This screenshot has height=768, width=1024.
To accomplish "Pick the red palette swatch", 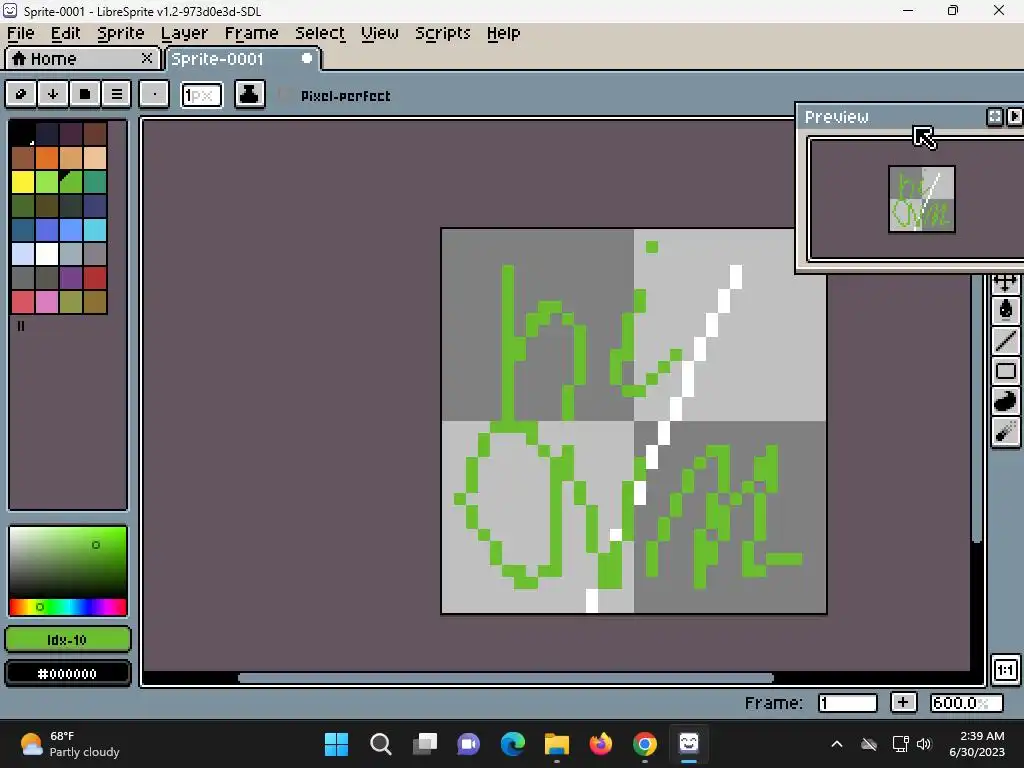I will click(x=95, y=278).
